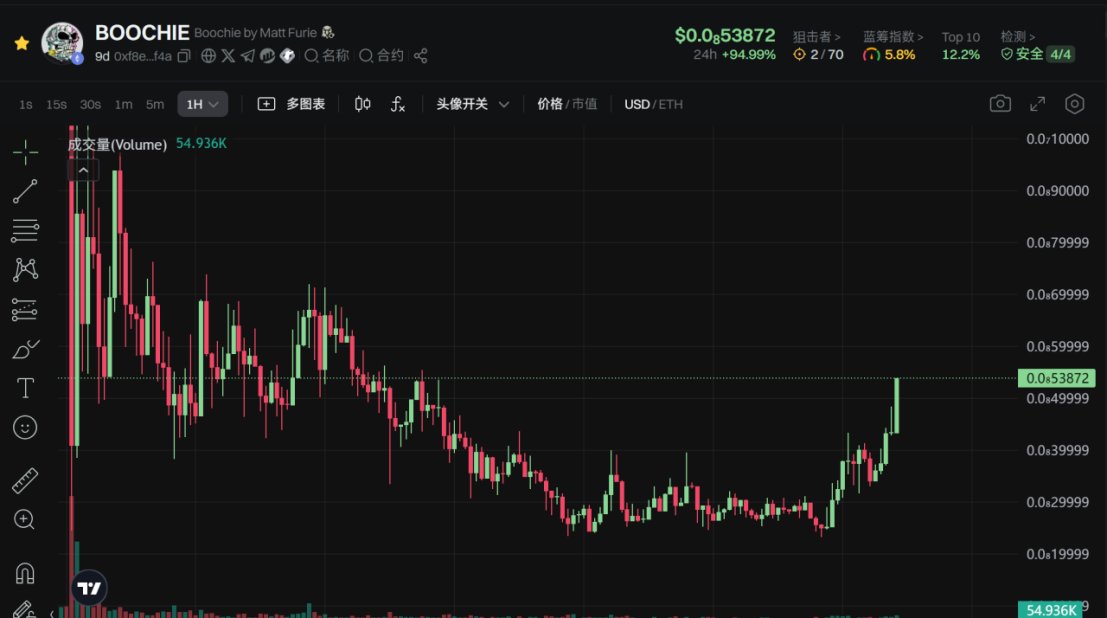This screenshot has width=1107, height=618.
Task: Open the candlestick chart type selector
Action: tap(362, 105)
